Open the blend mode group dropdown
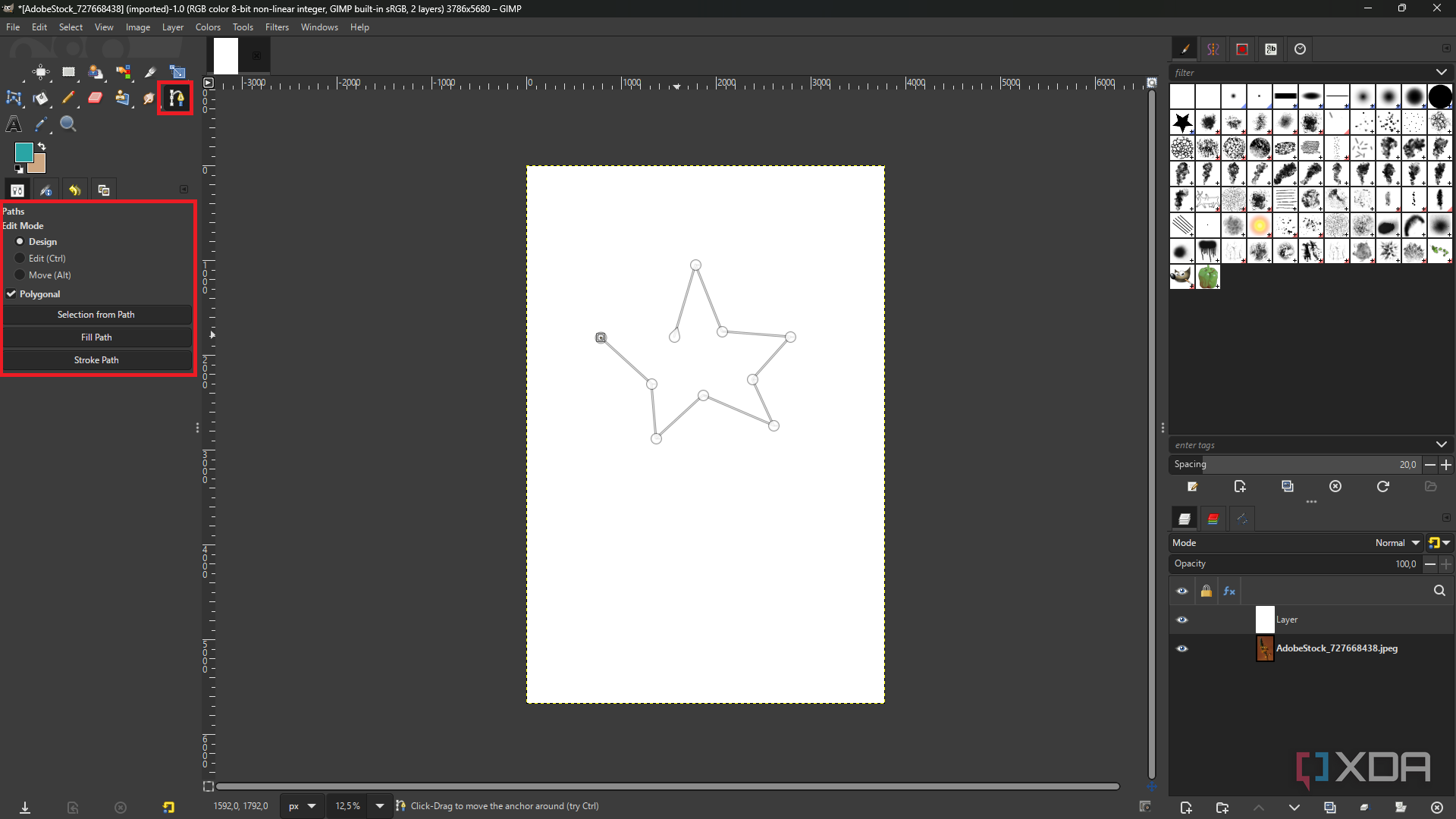Screen dimensions: 1456x819 pos(1439,543)
